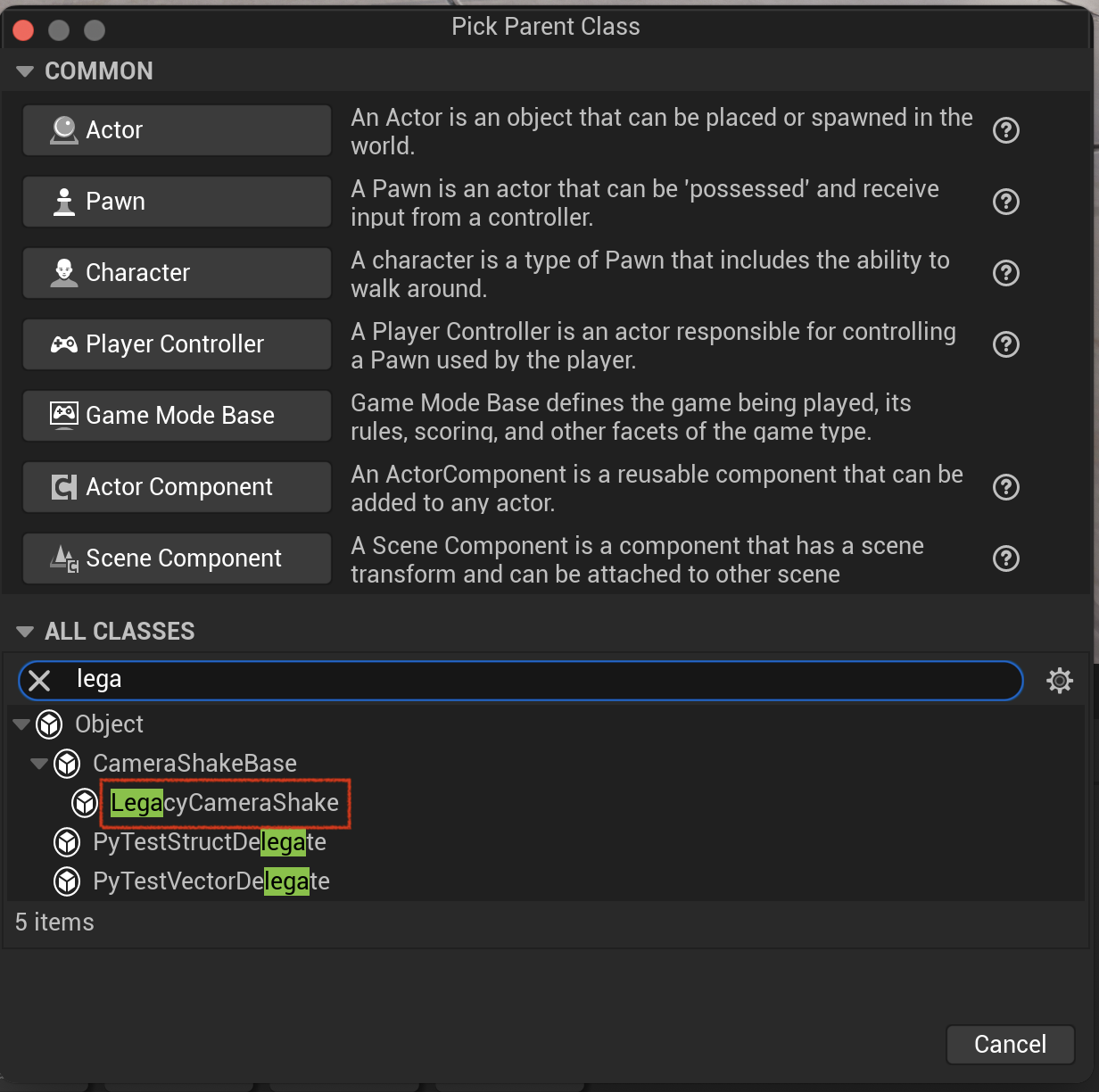Open help for the Actor class
Image resolution: width=1099 pixels, height=1092 pixels.
click(x=1006, y=130)
